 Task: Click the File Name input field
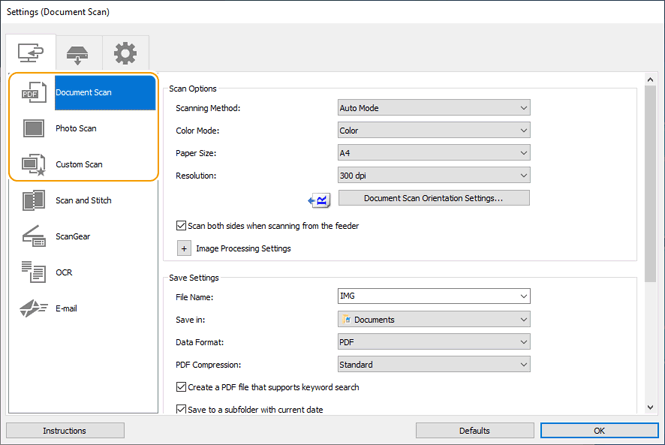[x=425, y=296]
